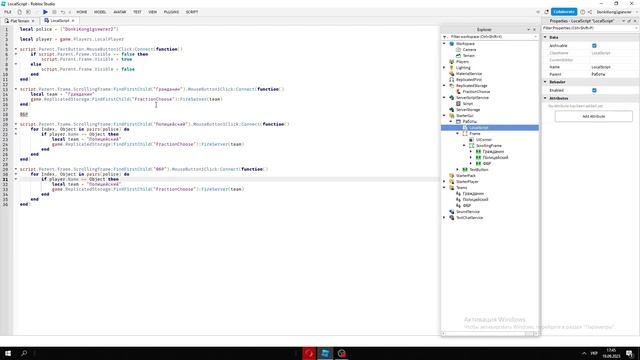This screenshot has width=640, height=360.
Task: Expand the Lighting tree node
Action: [444, 68]
